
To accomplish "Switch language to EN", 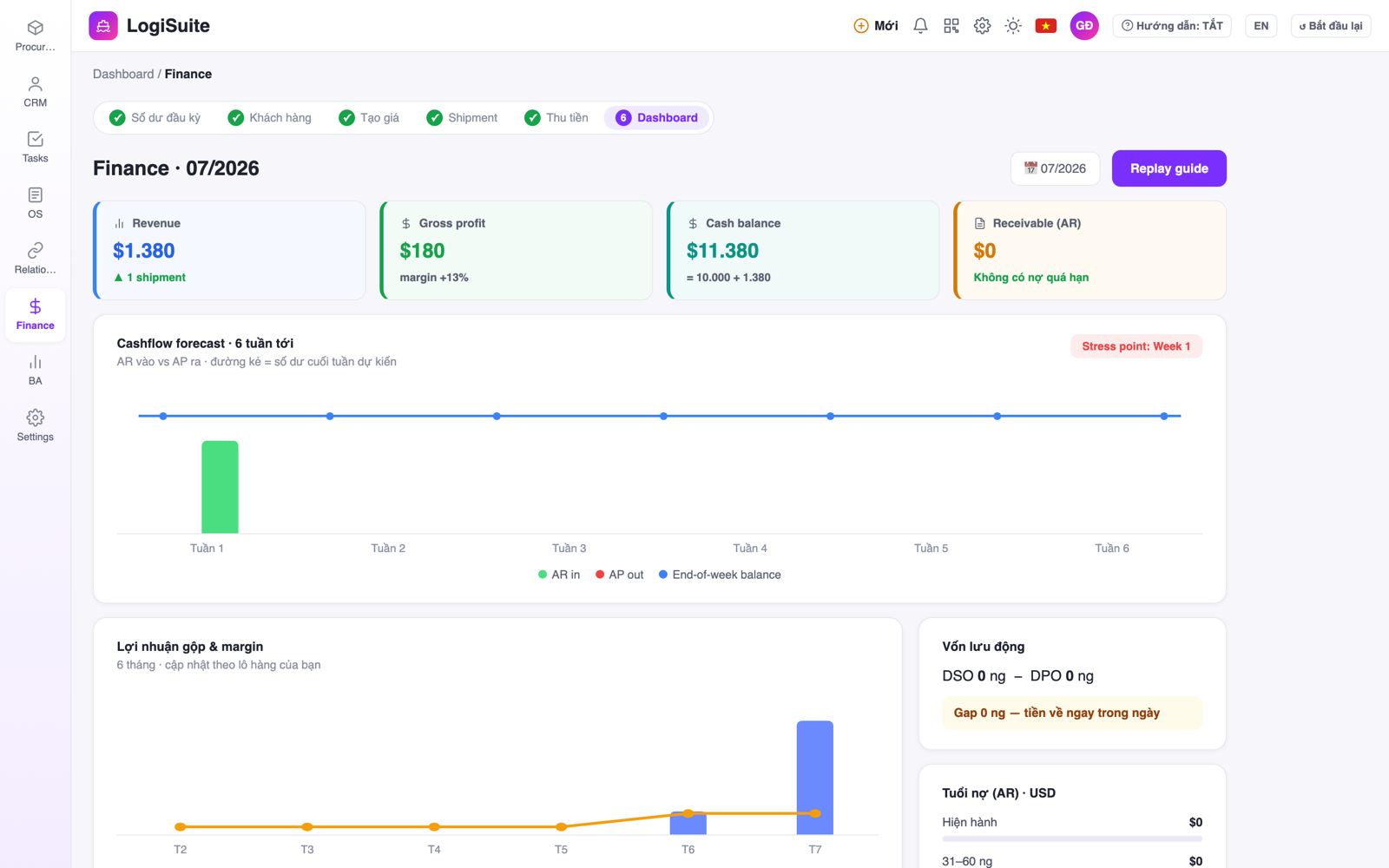I will (1261, 26).
